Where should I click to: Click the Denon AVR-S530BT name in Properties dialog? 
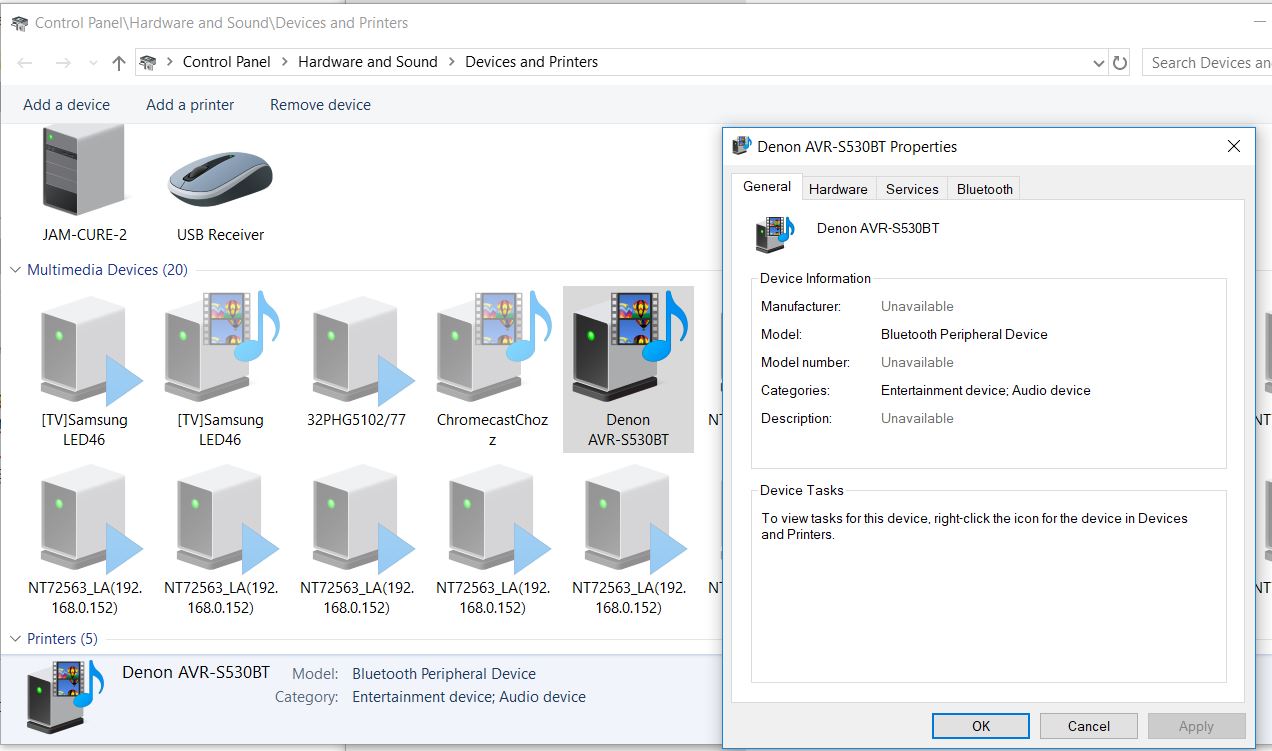pyautogui.click(x=878, y=228)
